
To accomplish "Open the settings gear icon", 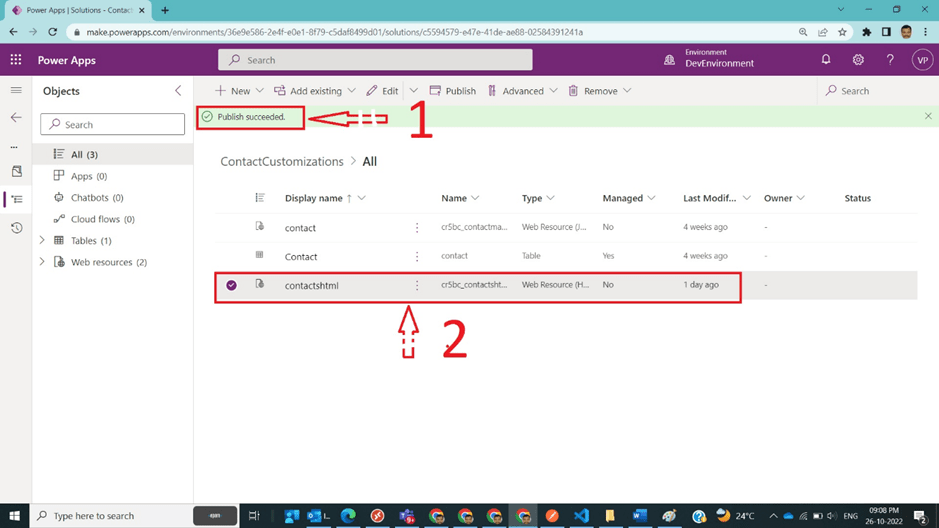I will [x=858, y=60].
